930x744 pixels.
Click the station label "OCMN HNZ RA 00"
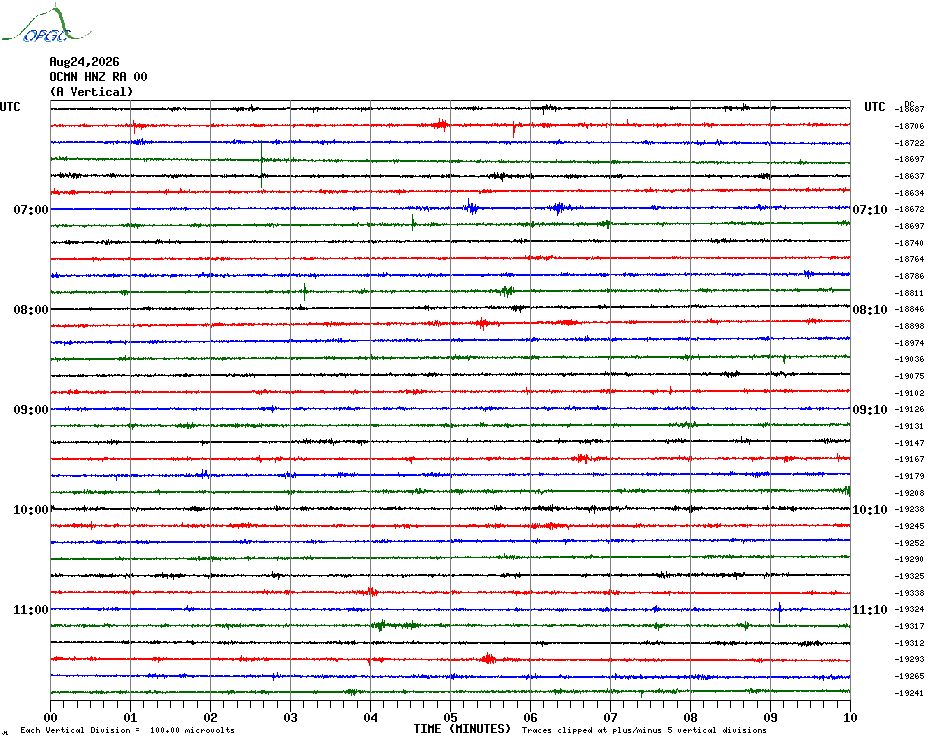[x=98, y=77]
